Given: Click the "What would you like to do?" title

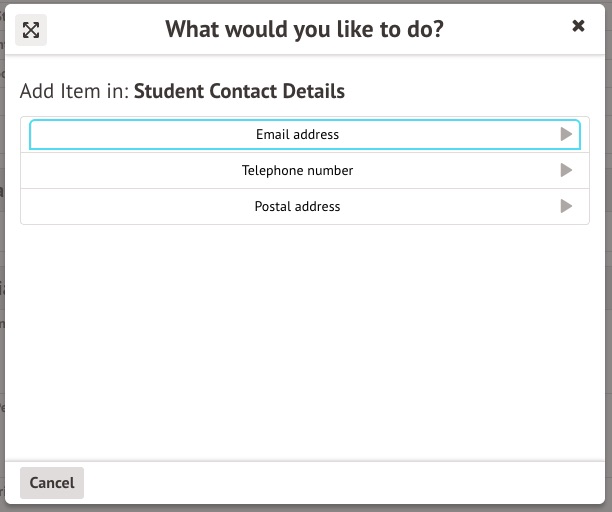Looking at the screenshot, I should pos(304,29).
